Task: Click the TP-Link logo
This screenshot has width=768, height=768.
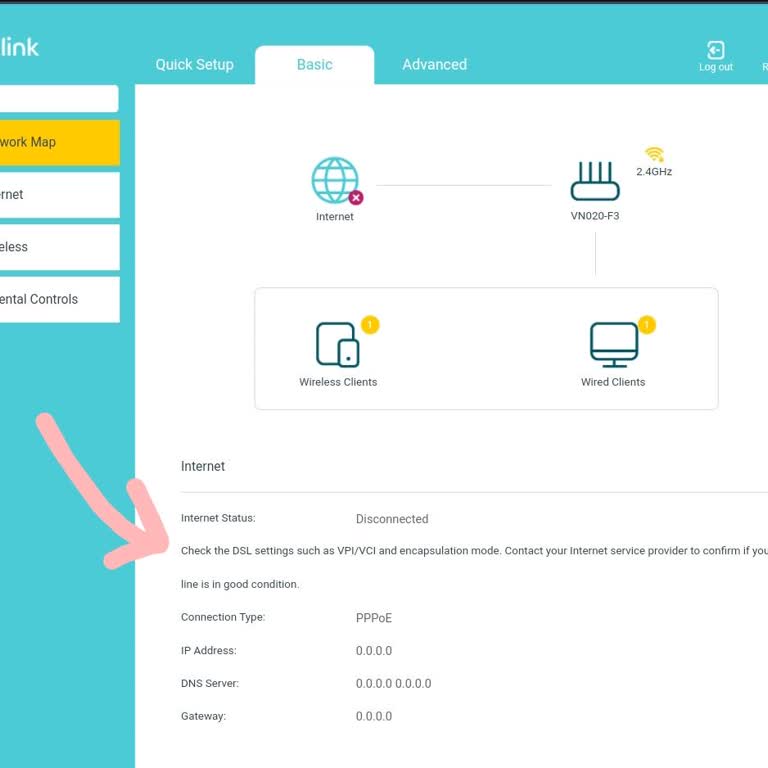Action: pyautogui.click(x=20, y=48)
